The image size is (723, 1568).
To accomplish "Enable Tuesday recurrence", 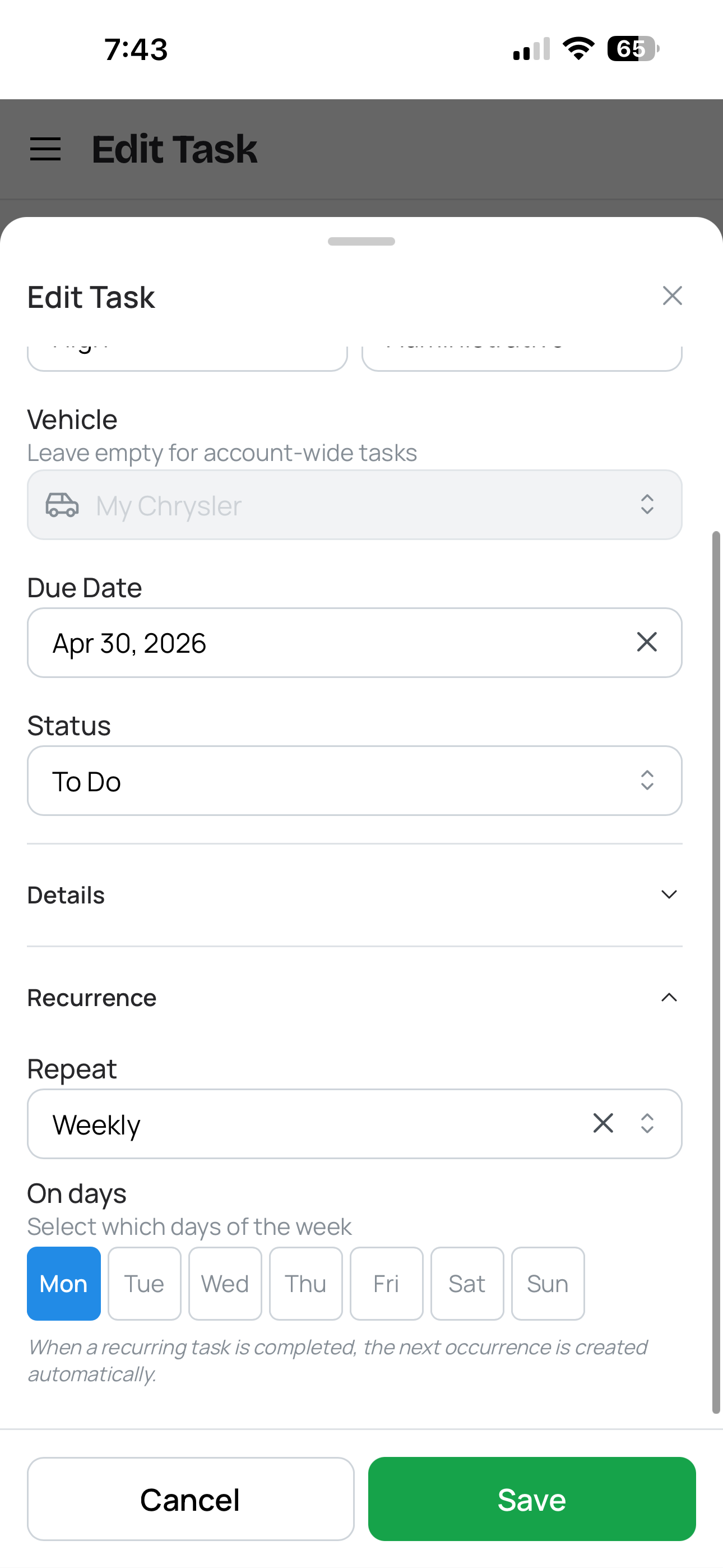I will pos(144,1283).
